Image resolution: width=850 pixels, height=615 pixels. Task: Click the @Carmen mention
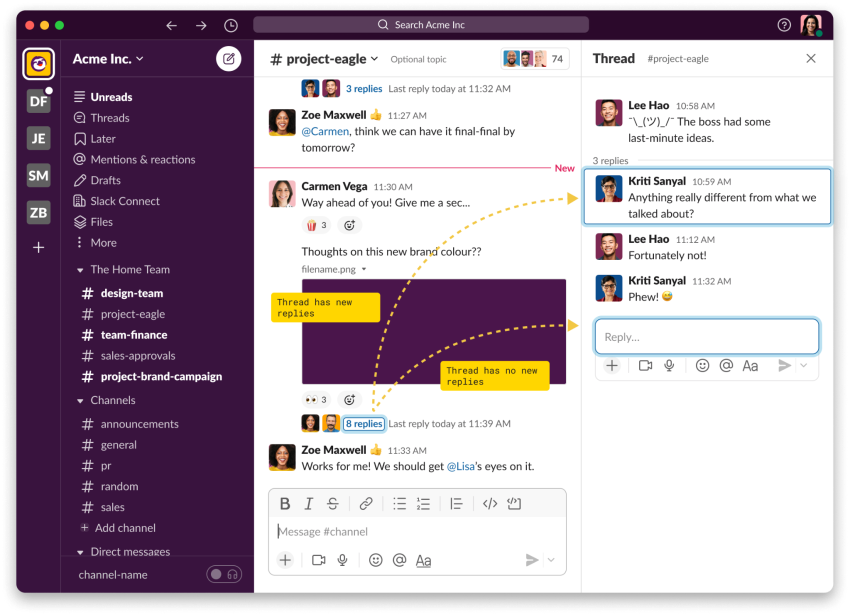(x=325, y=131)
